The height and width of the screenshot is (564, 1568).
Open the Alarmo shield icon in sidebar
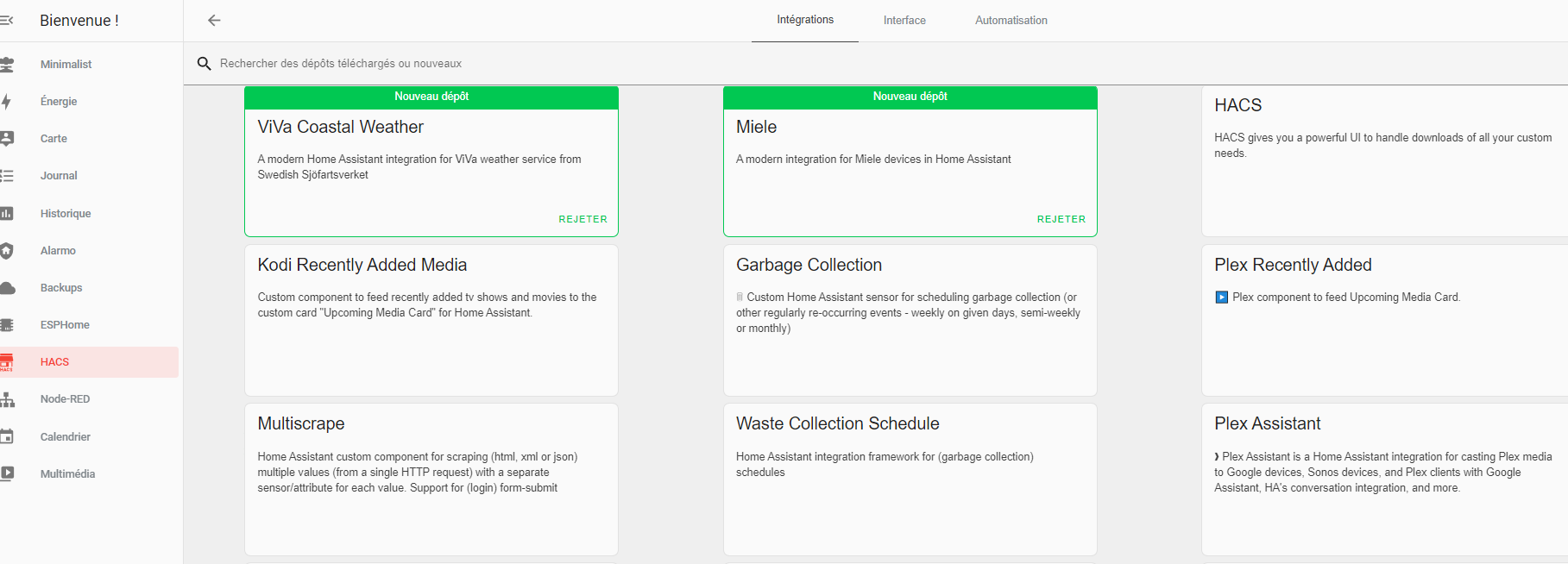point(7,251)
